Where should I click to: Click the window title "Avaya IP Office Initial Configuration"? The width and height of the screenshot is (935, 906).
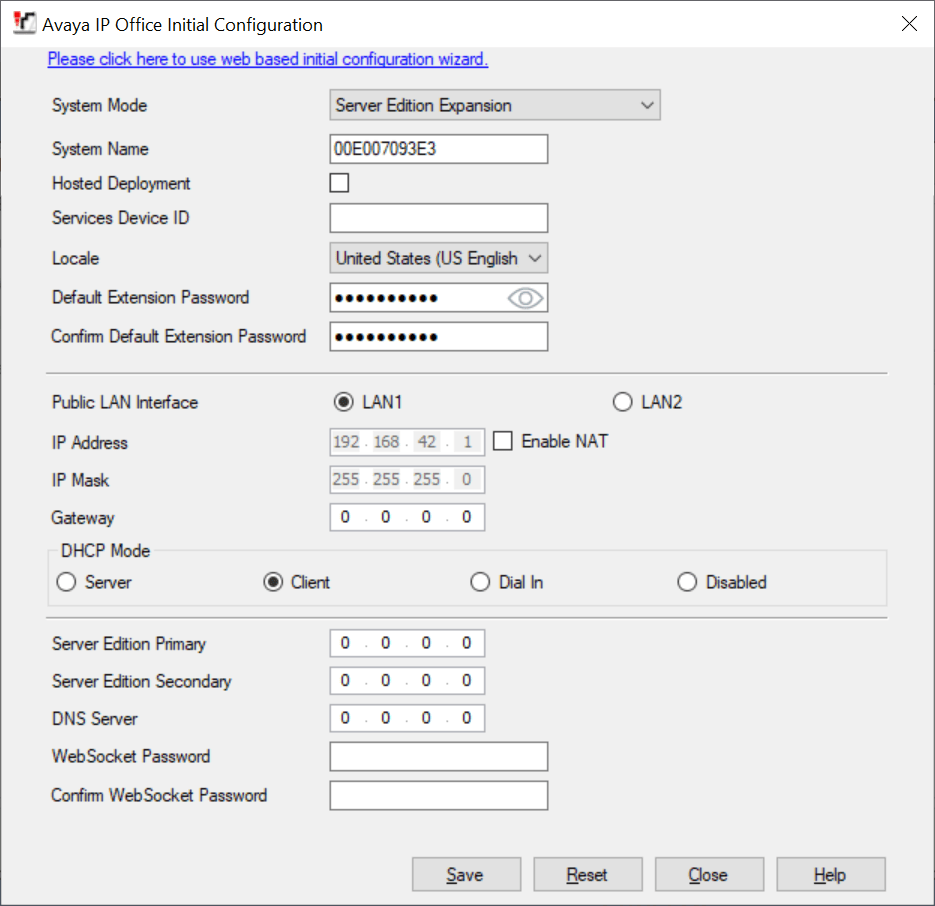(x=182, y=24)
